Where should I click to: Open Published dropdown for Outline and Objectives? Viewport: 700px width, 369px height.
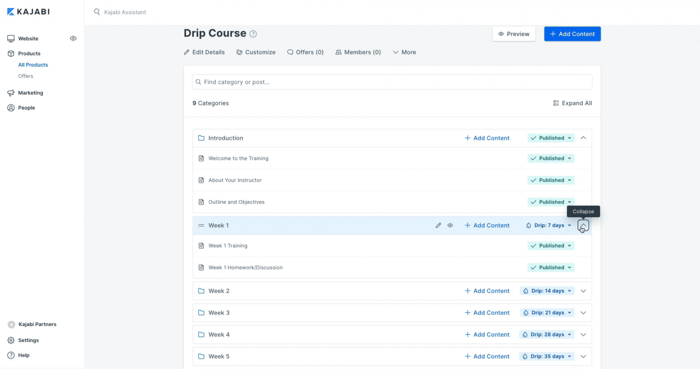[x=551, y=202]
